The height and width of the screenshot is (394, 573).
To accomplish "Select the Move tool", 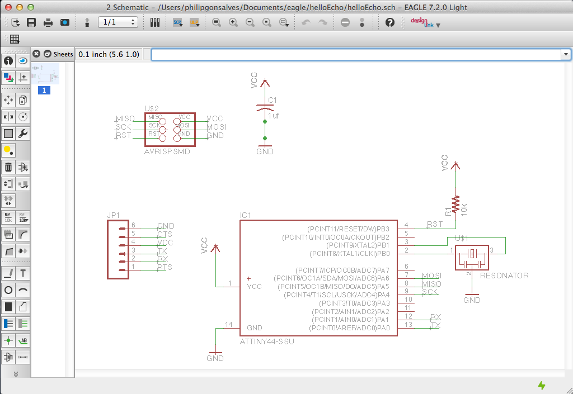I will coord(8,100).
